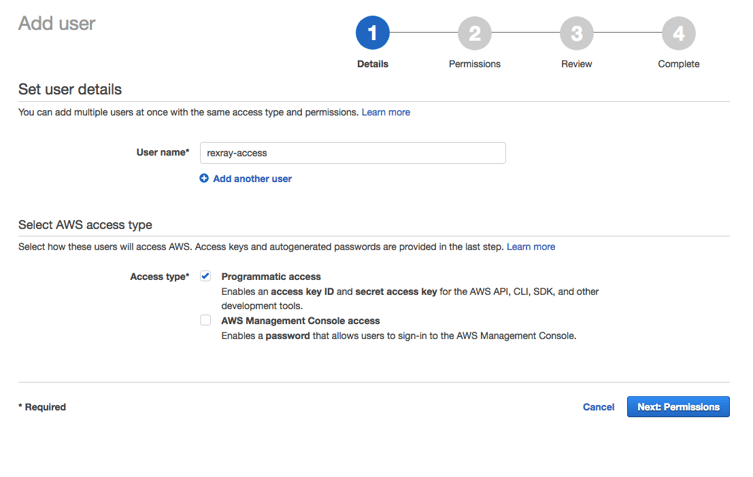Click the Set user details heading
The height and width of the screenshot is (477, 753).
70,89
